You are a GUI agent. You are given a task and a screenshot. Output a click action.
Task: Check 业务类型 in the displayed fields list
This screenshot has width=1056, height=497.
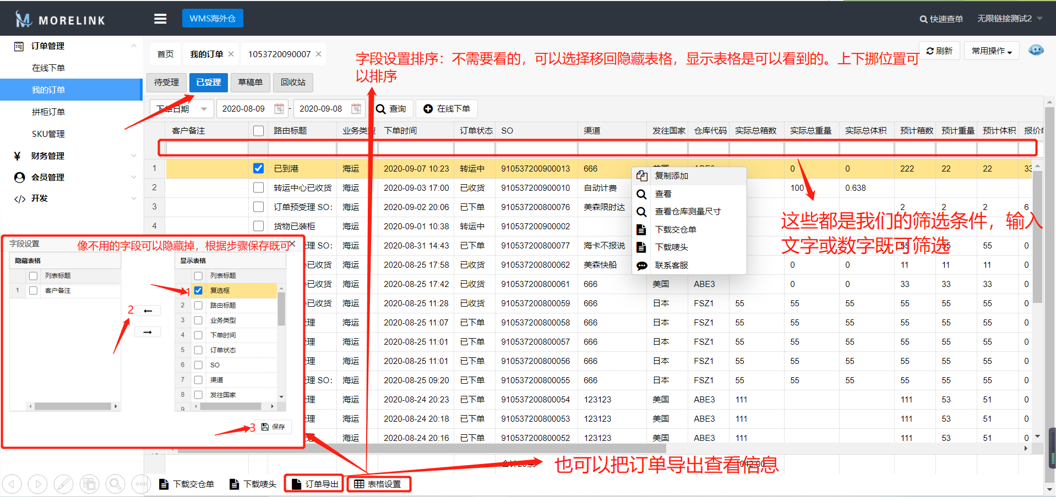point(198,321)
